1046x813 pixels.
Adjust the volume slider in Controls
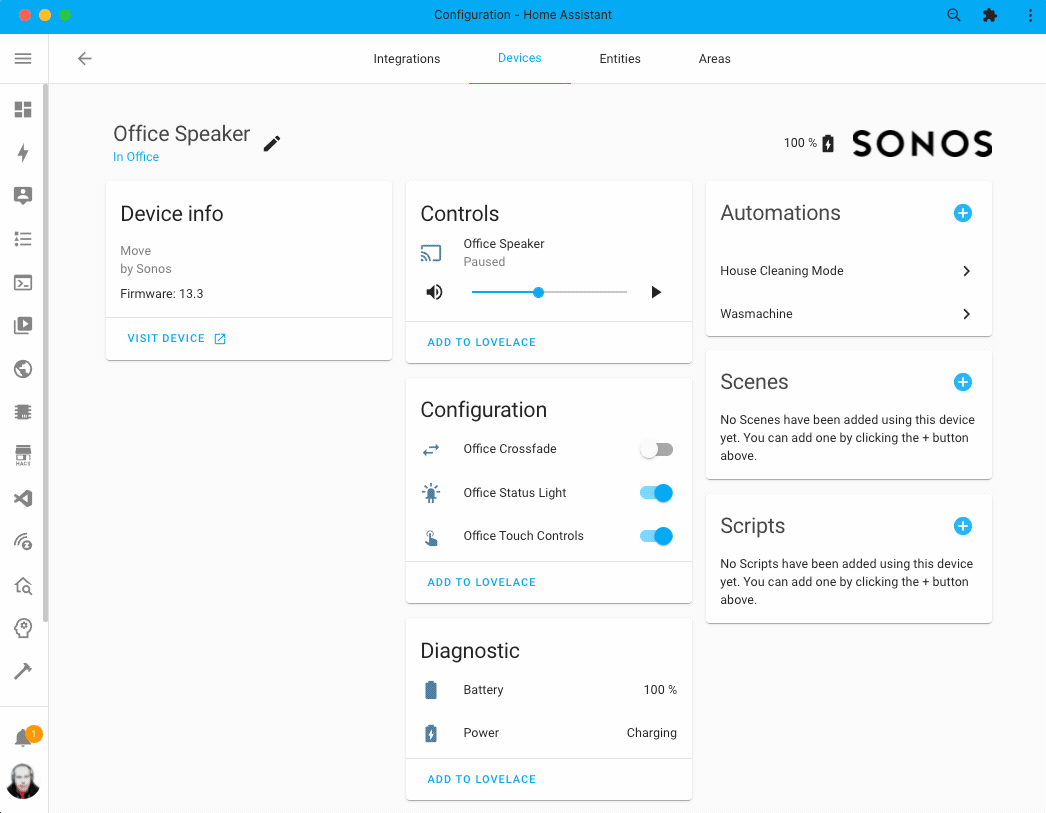(x=538, y=292)
